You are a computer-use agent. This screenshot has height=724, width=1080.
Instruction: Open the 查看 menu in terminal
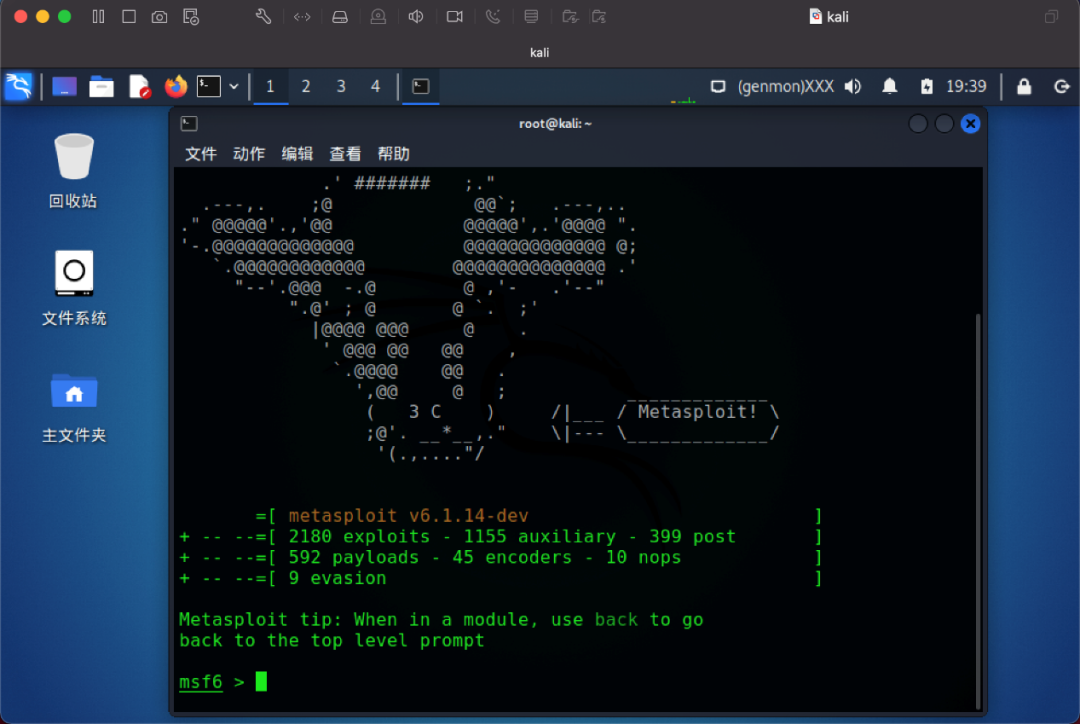pos(345,154)
